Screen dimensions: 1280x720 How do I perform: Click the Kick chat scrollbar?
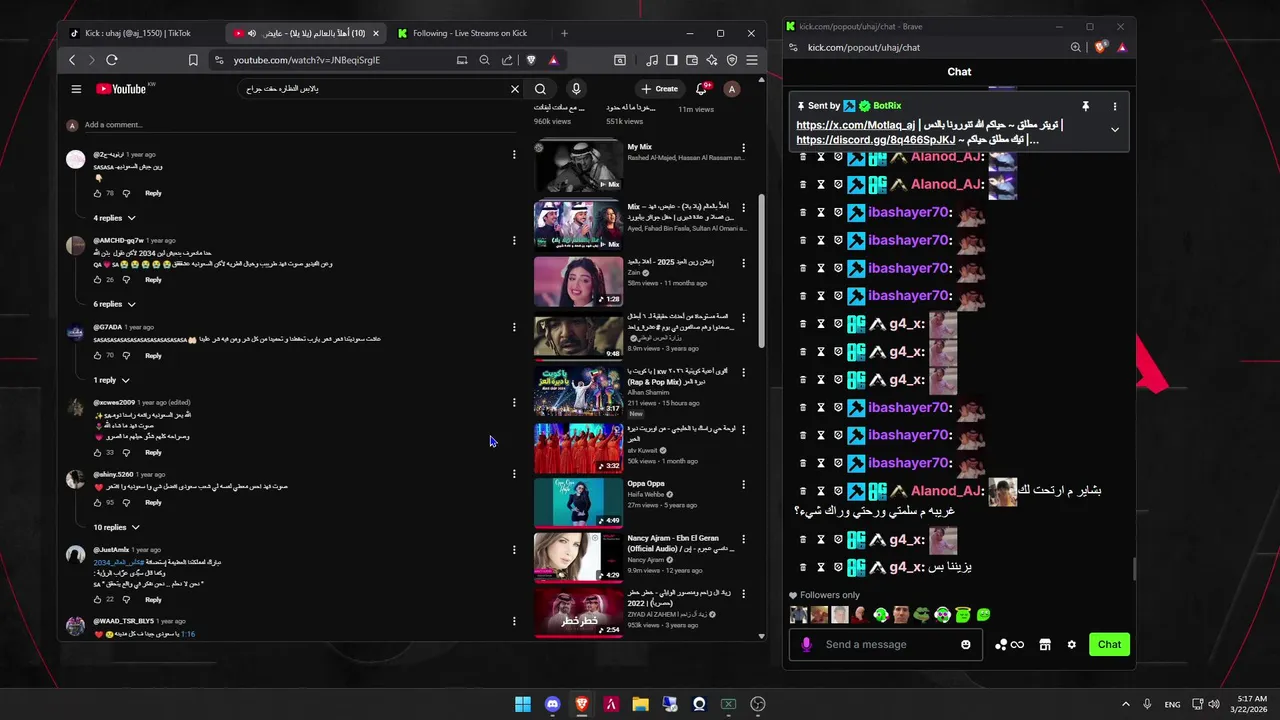(1134, 568)
